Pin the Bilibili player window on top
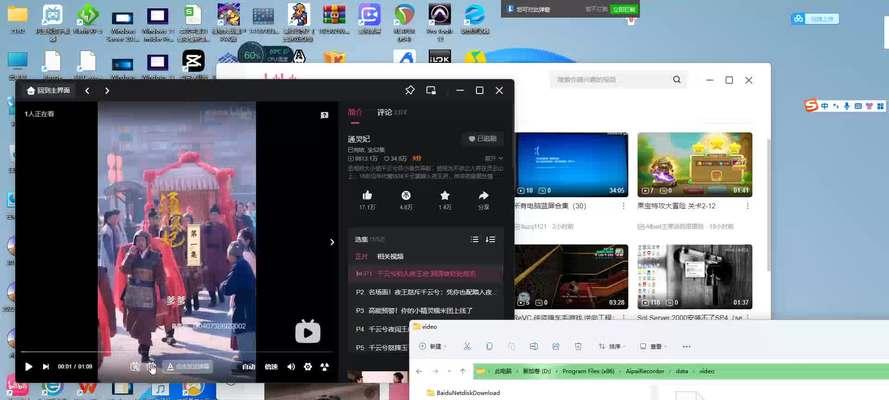This screenshot has width=889, height=400. (x=409, y=90)
